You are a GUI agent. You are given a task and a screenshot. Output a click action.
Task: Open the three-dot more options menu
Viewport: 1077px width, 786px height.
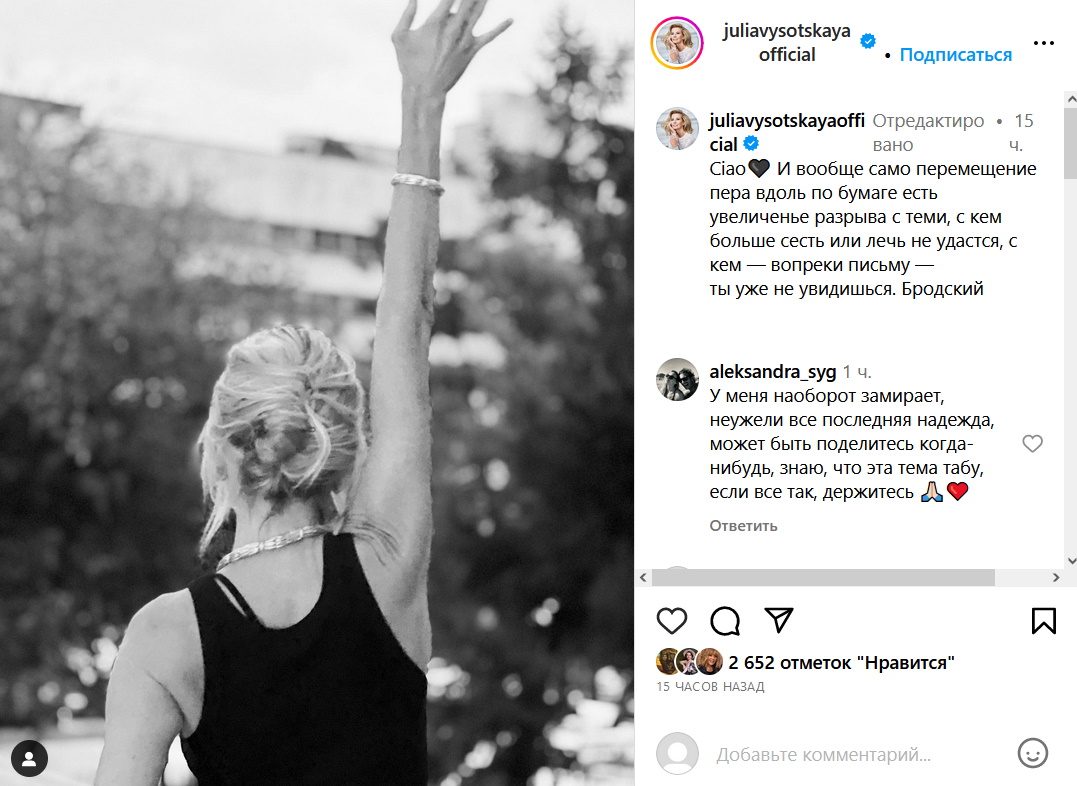point(1043,43)
